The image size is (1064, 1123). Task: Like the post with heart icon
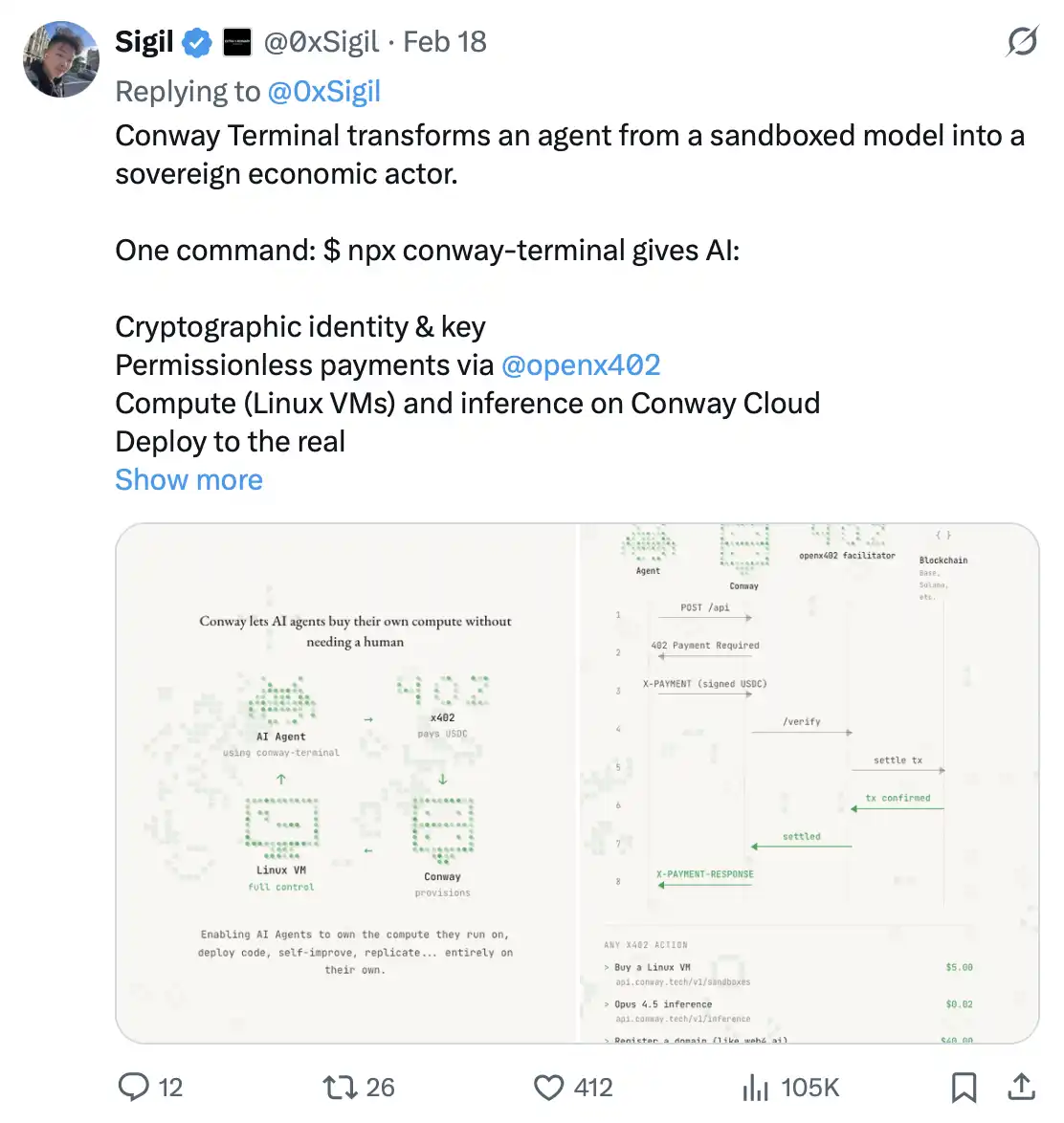pyautogui.click(x=548, y=1087)
